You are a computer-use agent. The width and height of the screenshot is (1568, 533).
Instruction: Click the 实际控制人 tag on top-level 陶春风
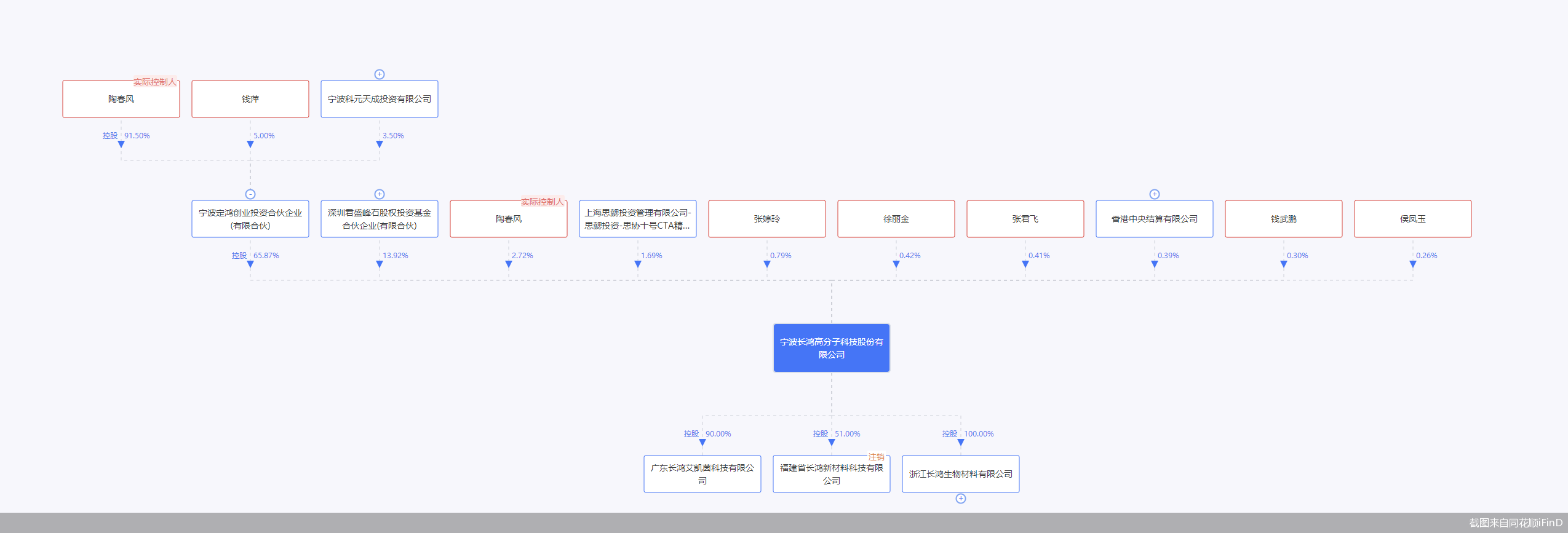[155, 82]
